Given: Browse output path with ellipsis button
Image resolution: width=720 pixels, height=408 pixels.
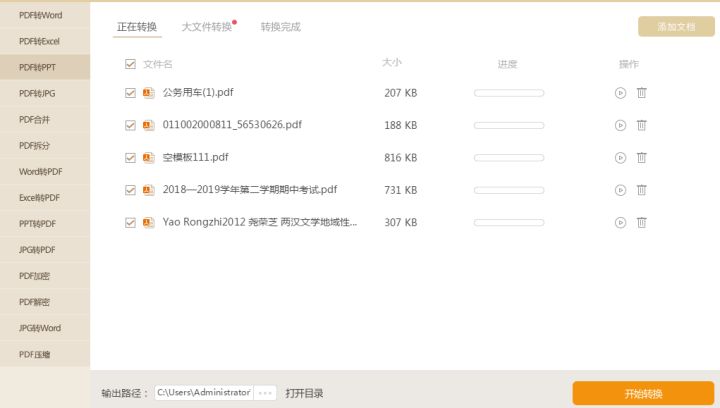Looking at the screenshot, I should click(265, 393).
